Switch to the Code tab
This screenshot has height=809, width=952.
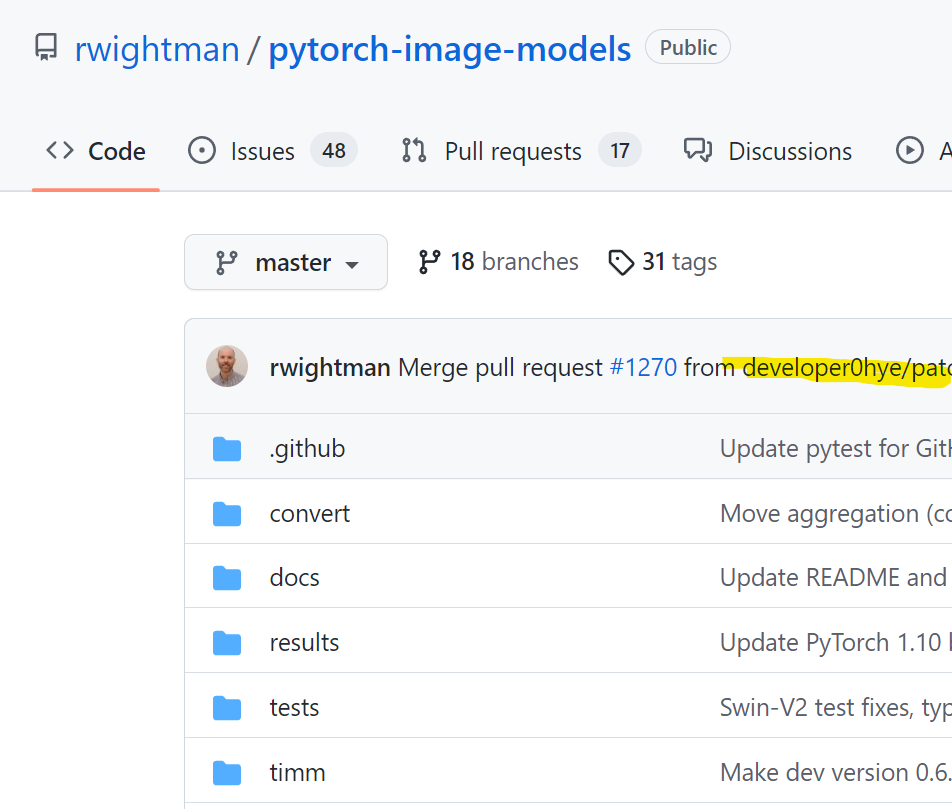[x=96, y=151]
